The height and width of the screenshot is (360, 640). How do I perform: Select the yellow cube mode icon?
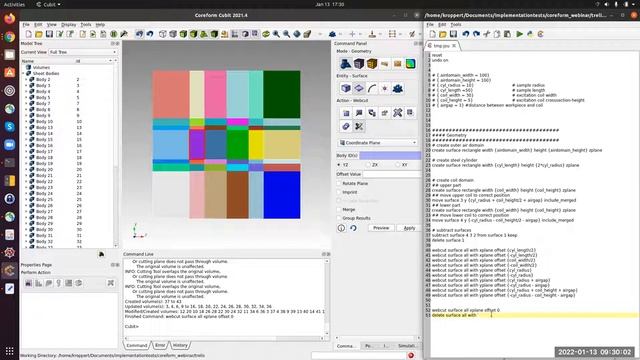(372, 64)
